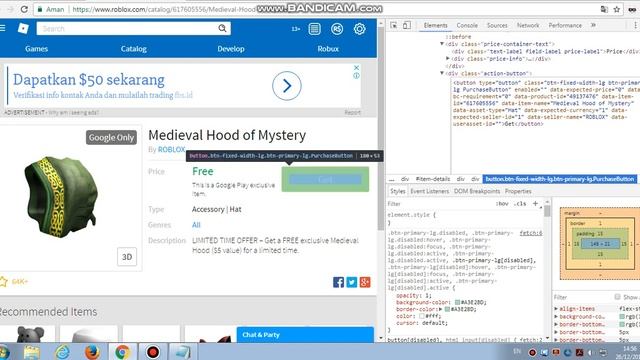Check the Show all computed styles checkbox

[617, 297]
